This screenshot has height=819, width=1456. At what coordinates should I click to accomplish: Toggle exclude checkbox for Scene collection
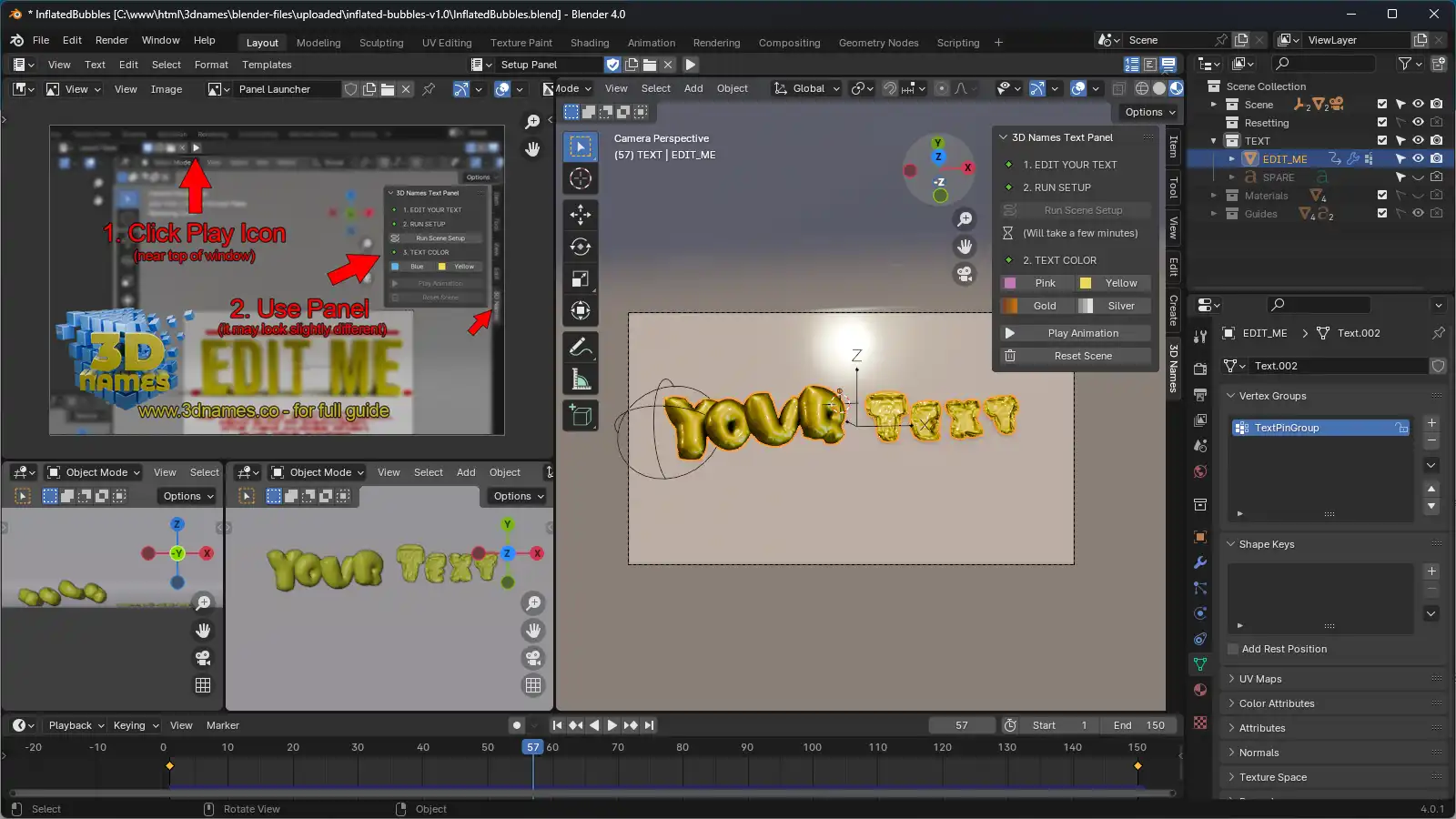pyautogui.click(x=1382, y=105)
